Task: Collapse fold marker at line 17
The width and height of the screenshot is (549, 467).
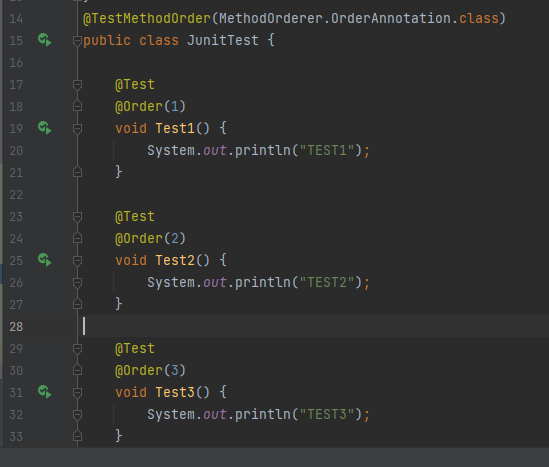Action: pyautogui.click(x=77, y=85)
